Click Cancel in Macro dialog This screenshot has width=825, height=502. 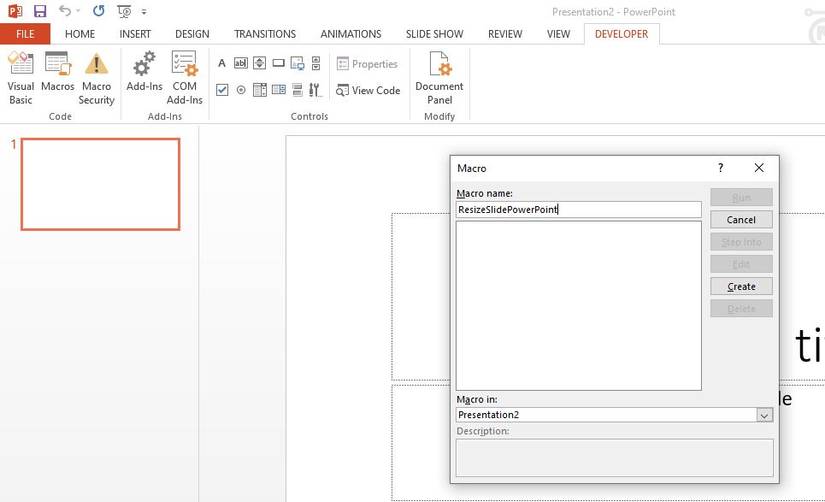[741, 220]
